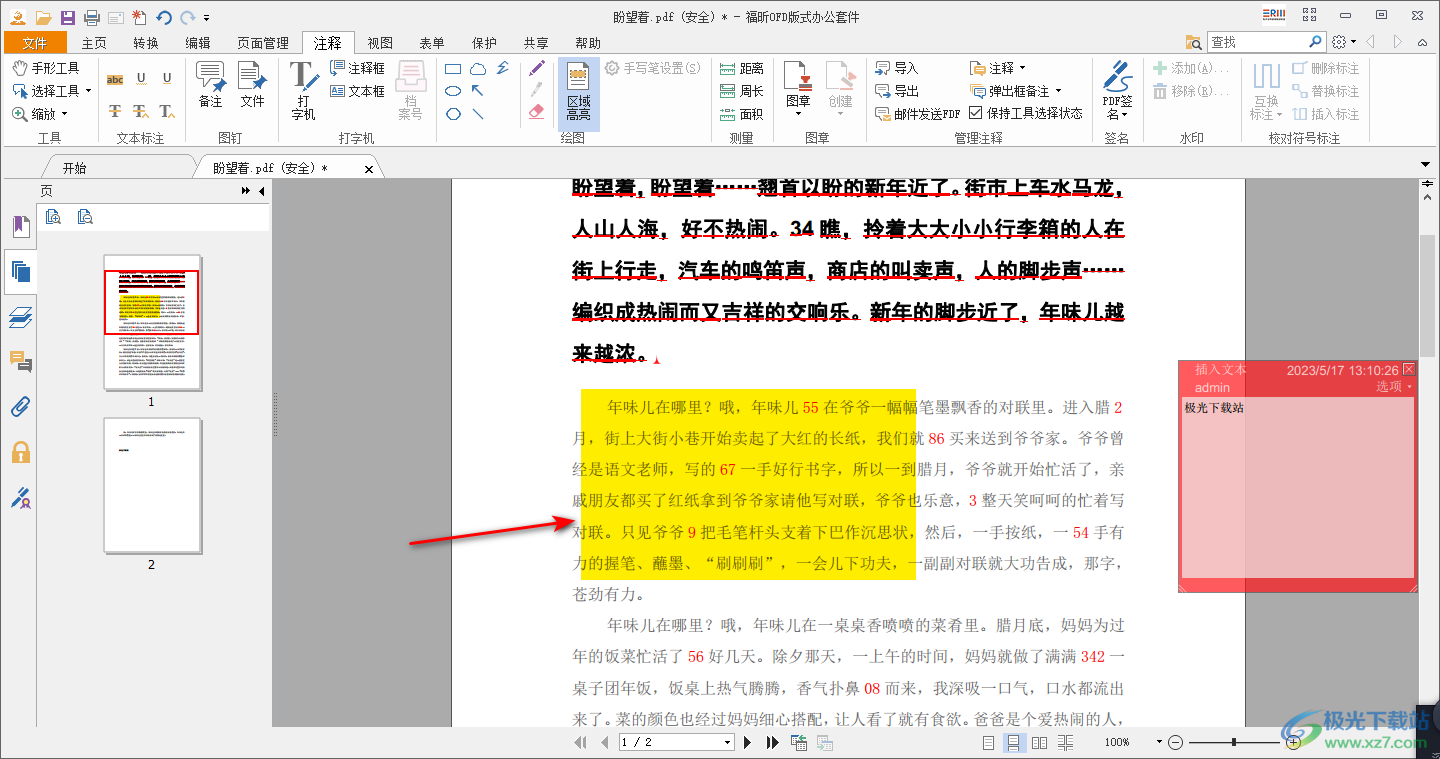Click the zoom in plus button
1440x759 pixels.
click(x=1293, y=742)
